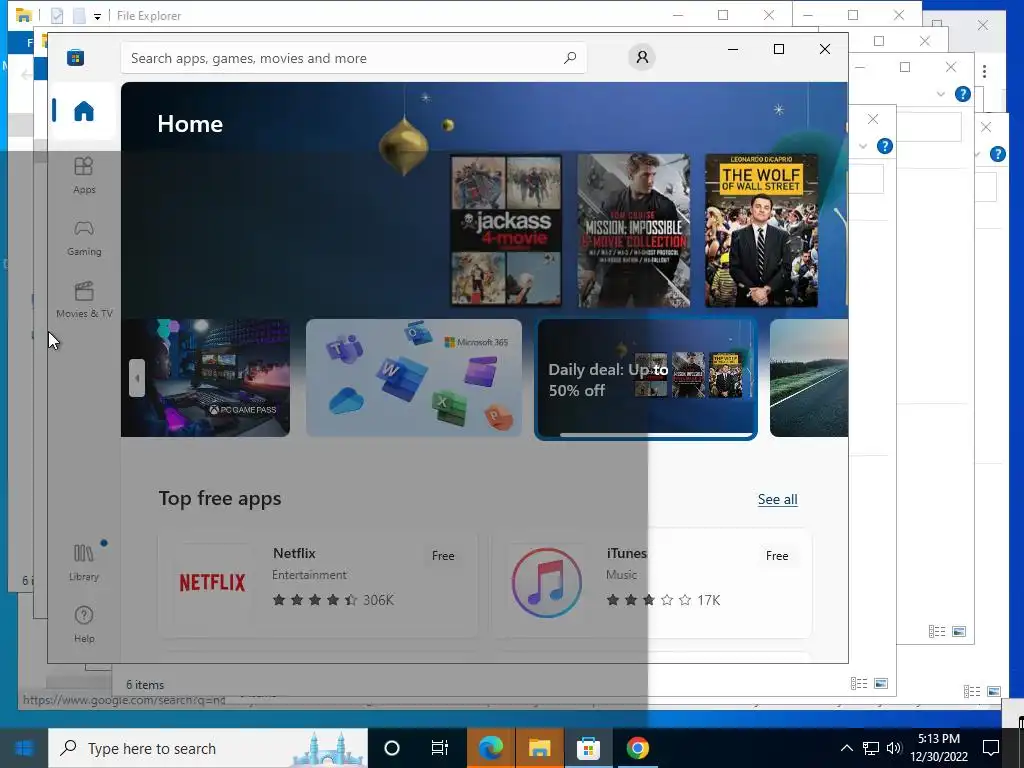Screen dimensions: 1024x768
Task: Click the File Explorer folder title icon
Action: (x=24, y=14)
